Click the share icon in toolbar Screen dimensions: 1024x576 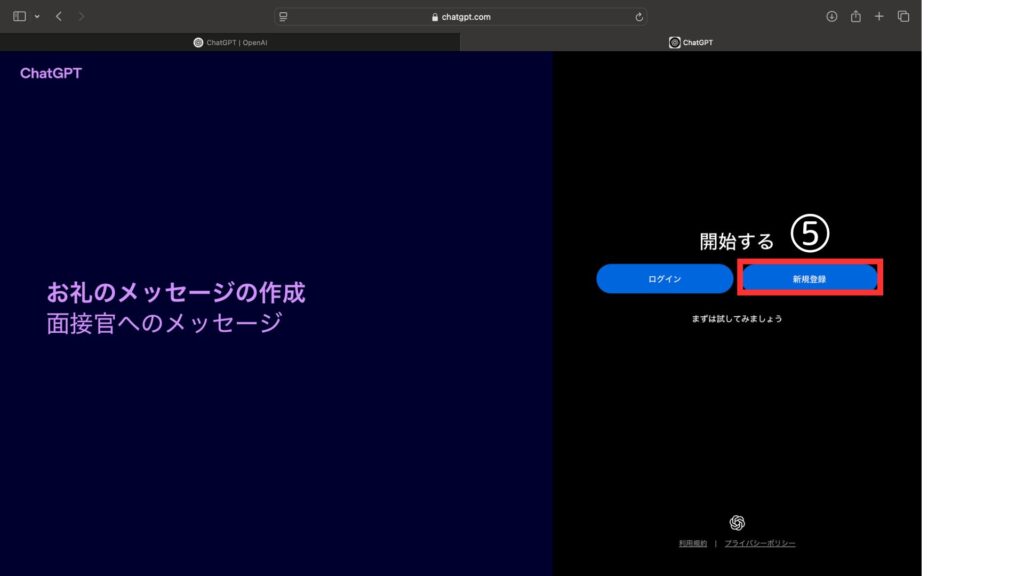tap(856, 16)
